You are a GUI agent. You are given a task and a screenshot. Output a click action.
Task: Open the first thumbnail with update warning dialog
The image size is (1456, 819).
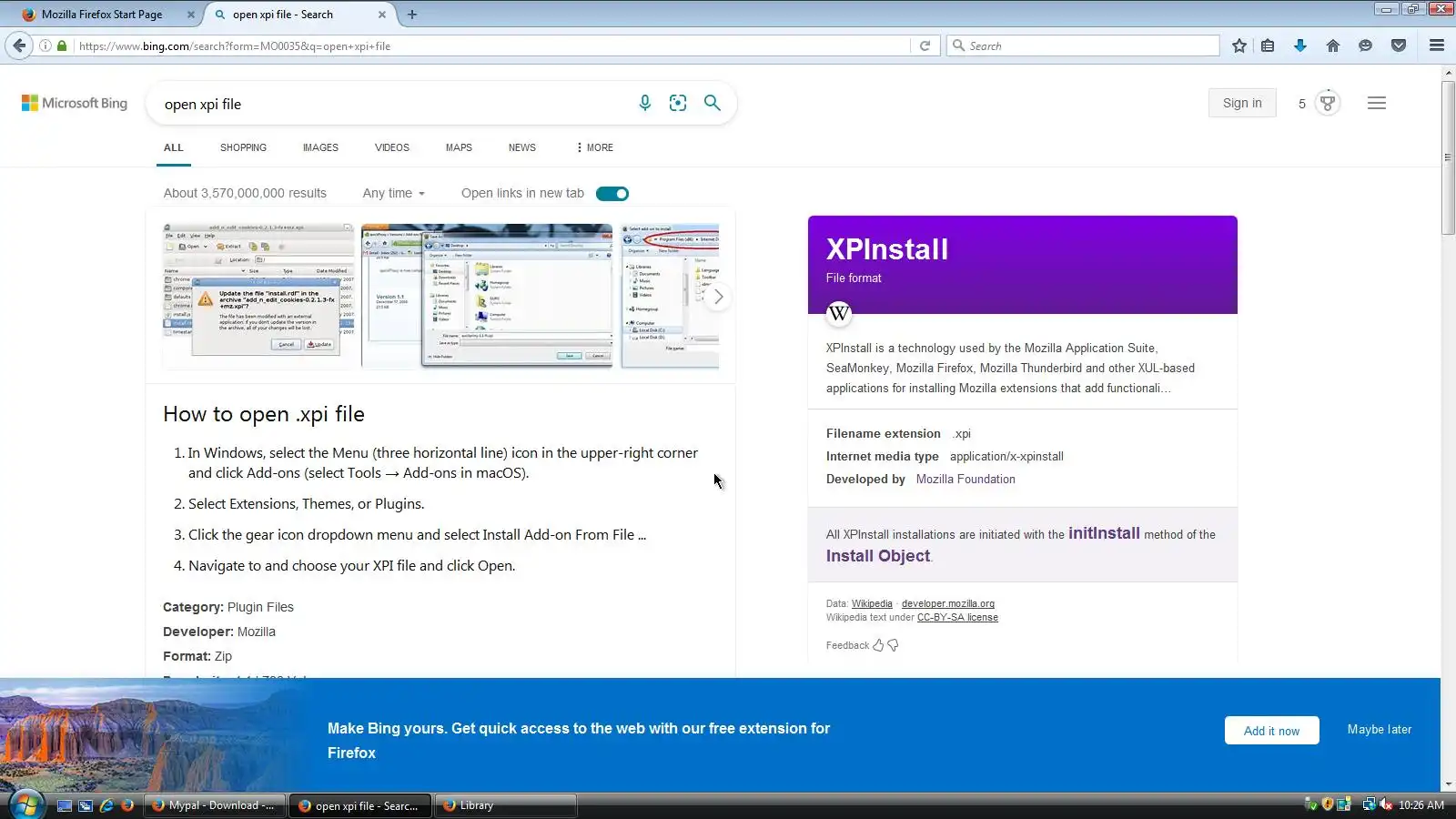click(x=258, y=296)
